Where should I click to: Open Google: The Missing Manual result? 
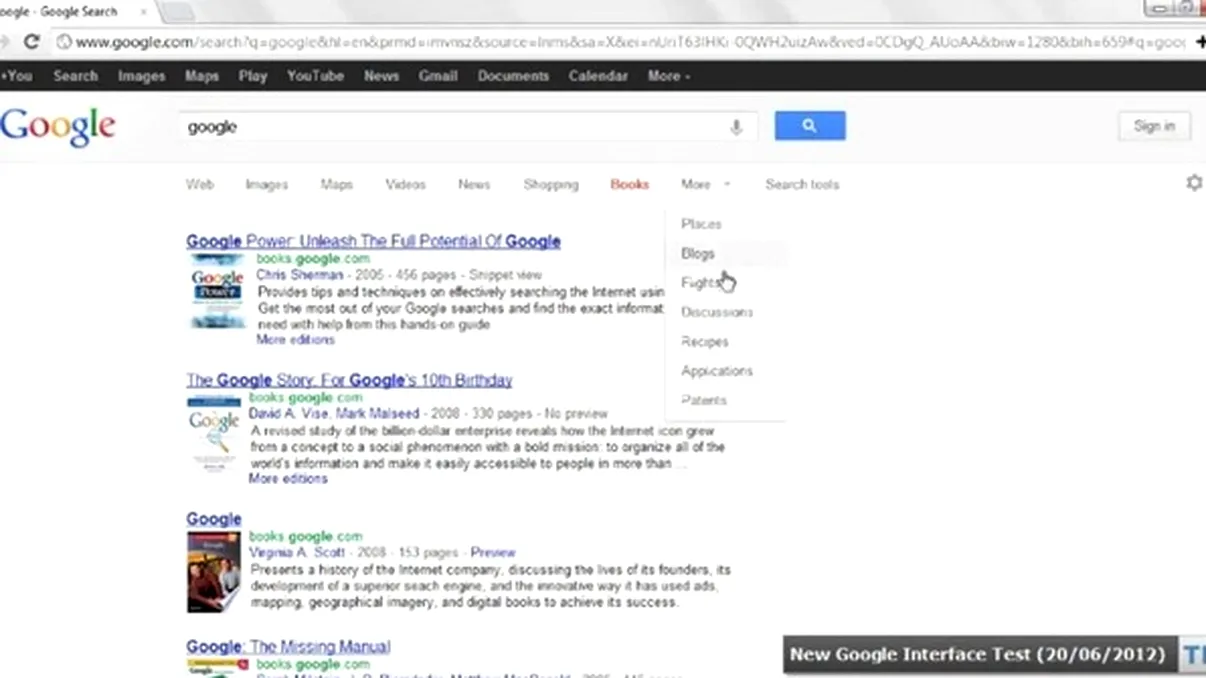[x=288, y=647]
